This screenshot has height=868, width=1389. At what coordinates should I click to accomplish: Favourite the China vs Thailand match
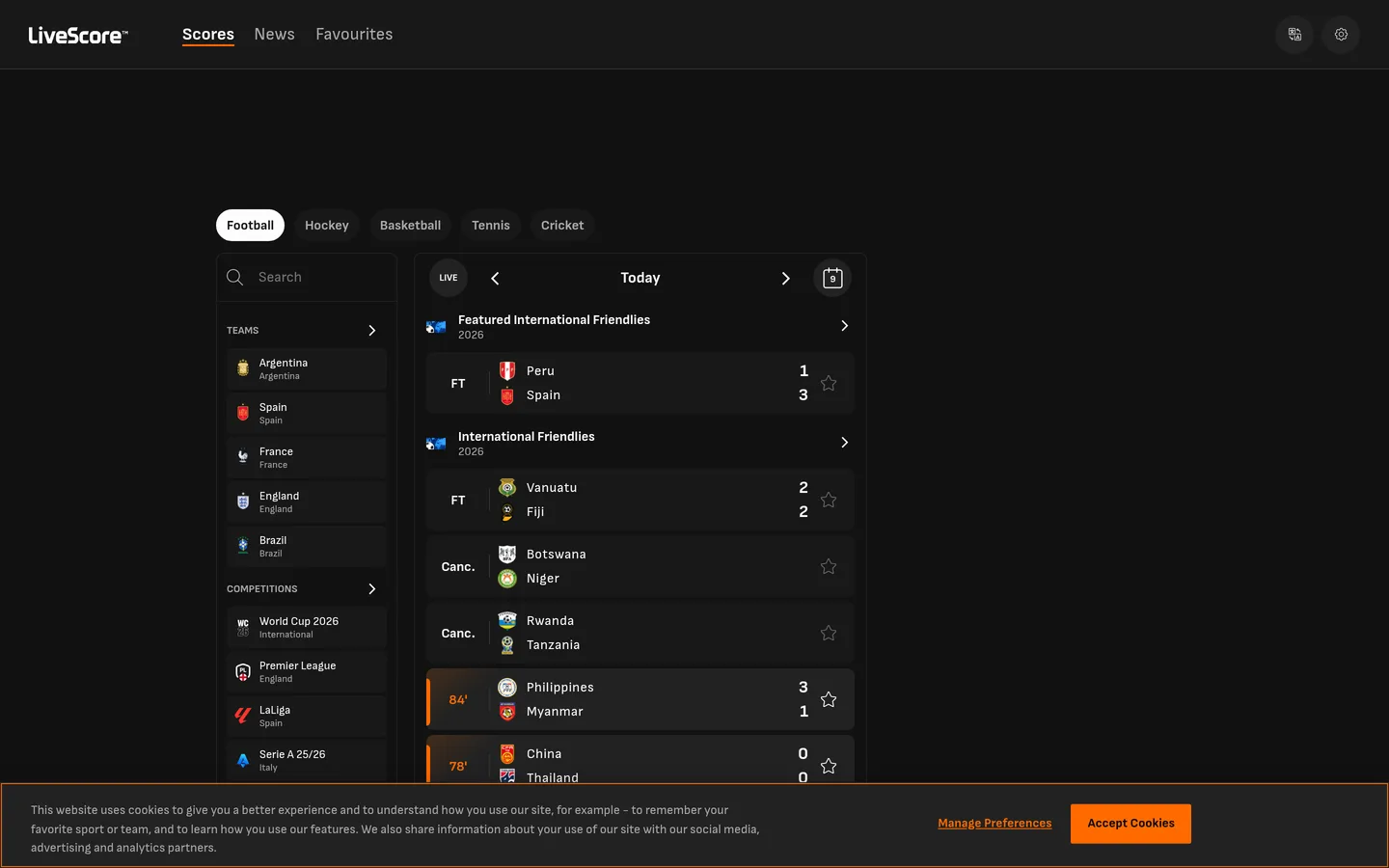829,767
